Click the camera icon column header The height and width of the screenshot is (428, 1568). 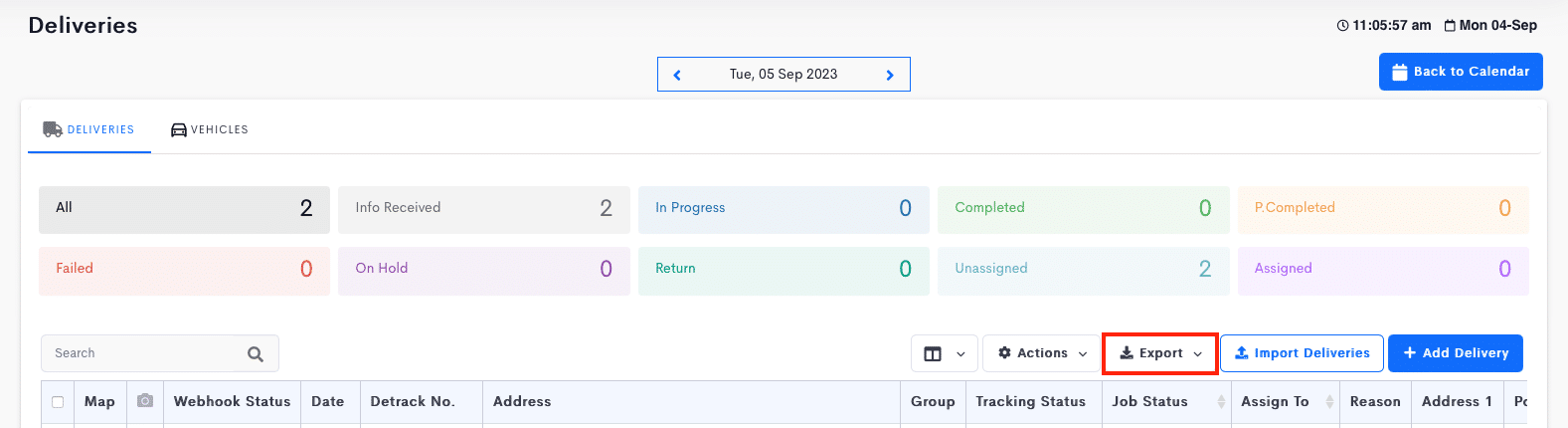point(145,401)
